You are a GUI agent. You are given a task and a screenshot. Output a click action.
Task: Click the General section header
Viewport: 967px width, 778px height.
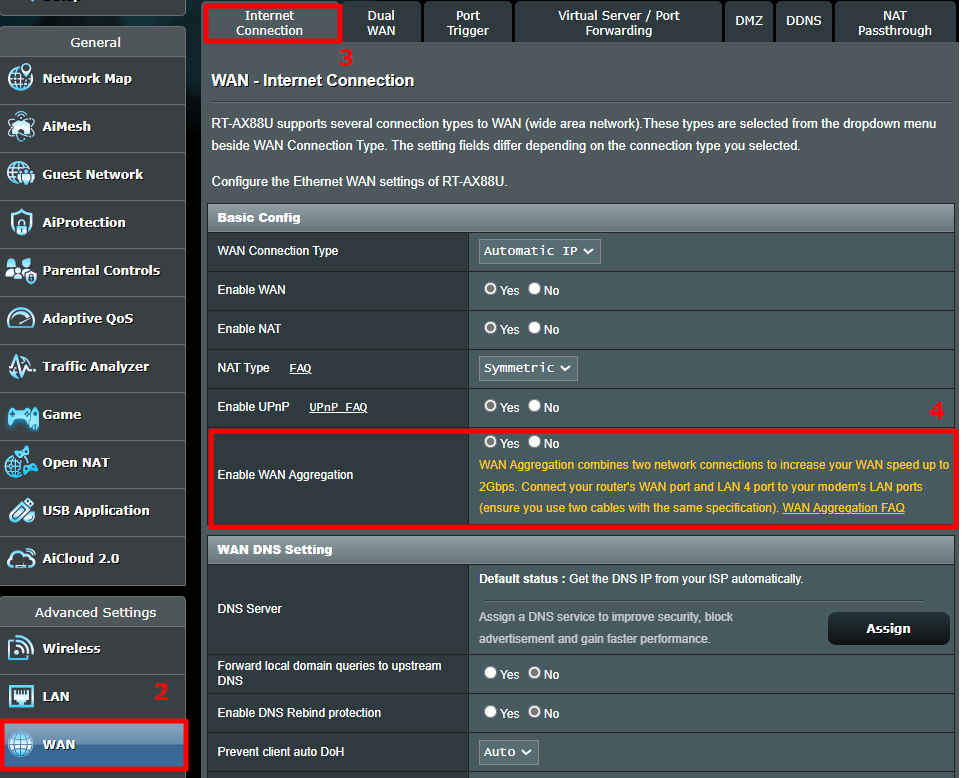coord(93,42)
